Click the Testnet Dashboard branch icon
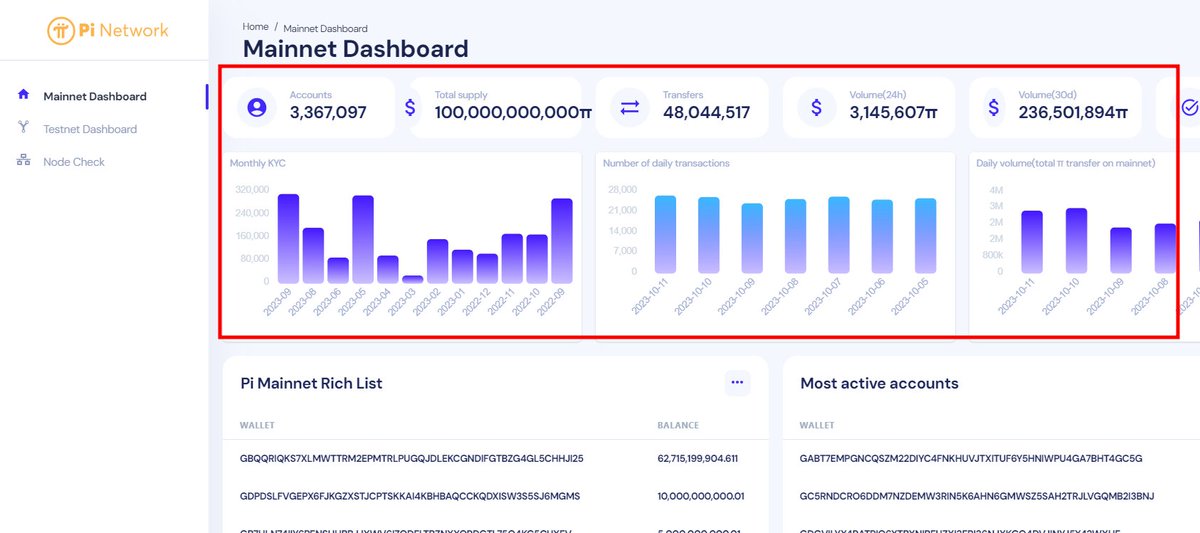Viewport: 1200px width, 533px height. click(23, 128)
